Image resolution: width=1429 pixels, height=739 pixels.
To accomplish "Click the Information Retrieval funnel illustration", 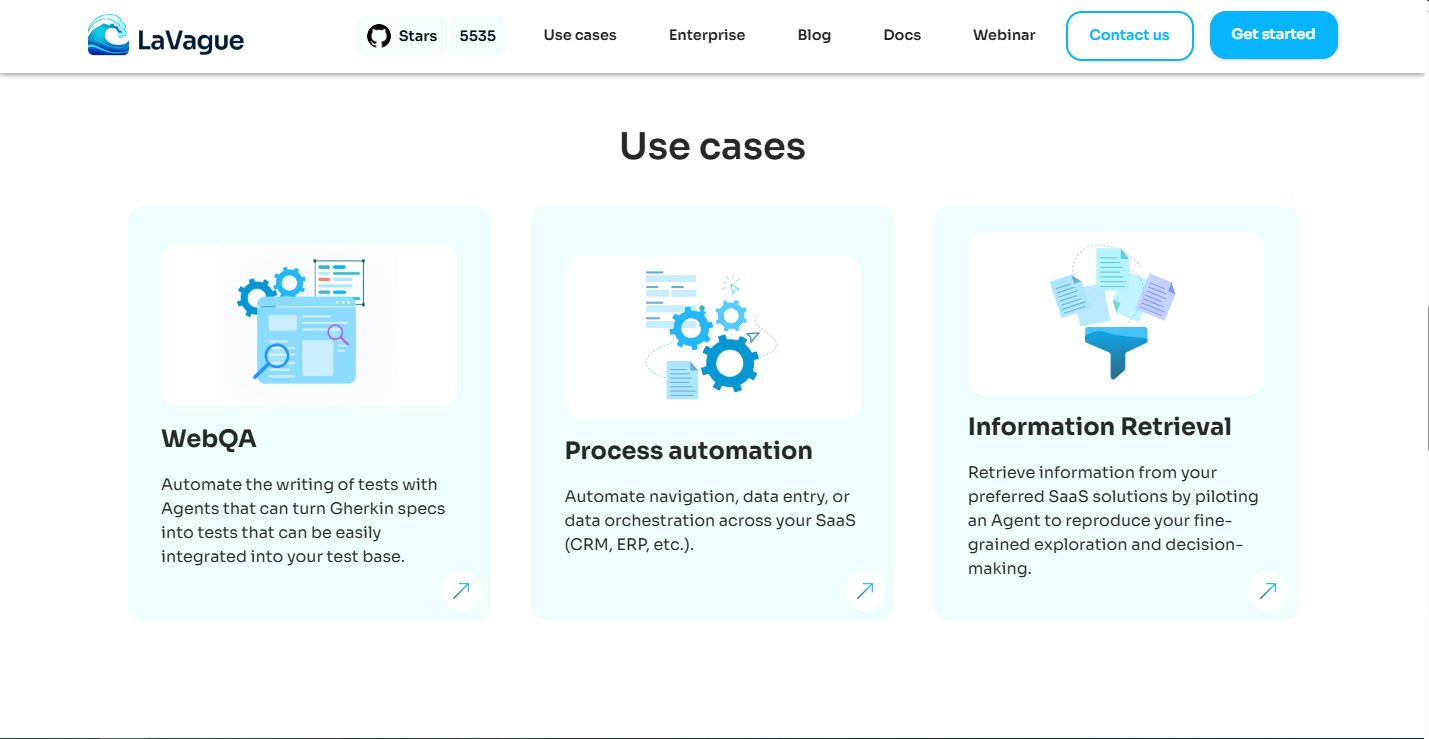I will [x=1116, y=314].
